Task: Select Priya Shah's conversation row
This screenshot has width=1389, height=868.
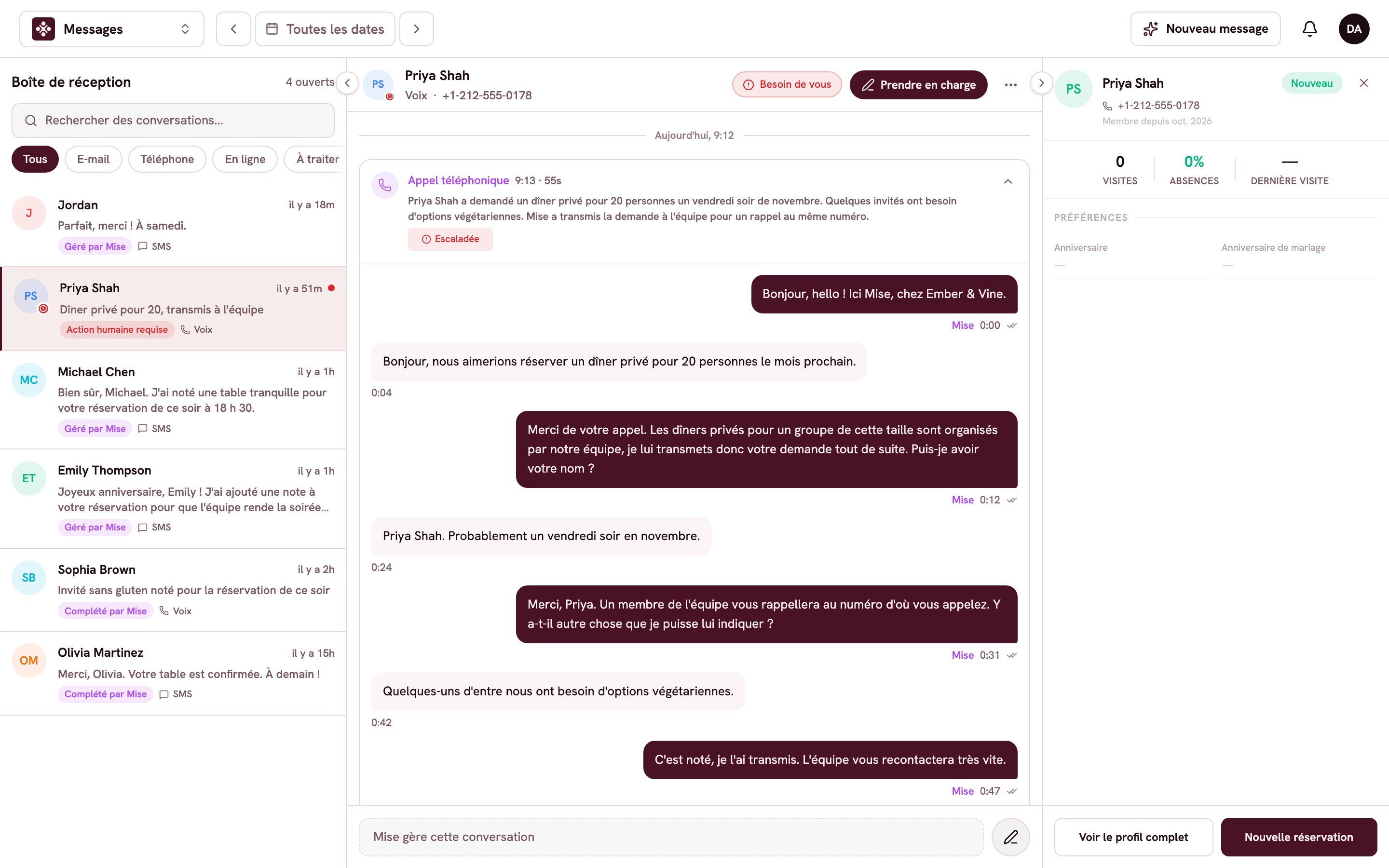Action: (x=173, y=309)
